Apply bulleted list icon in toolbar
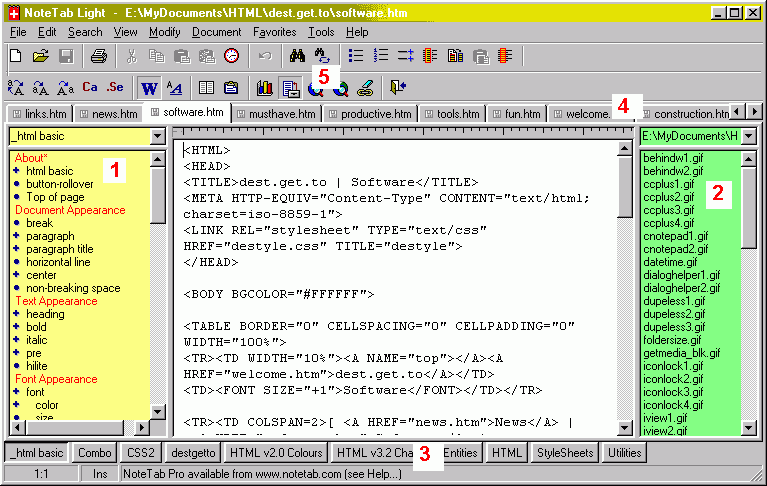Viewport: 767px width, 486px height. [x=356, y=56]
